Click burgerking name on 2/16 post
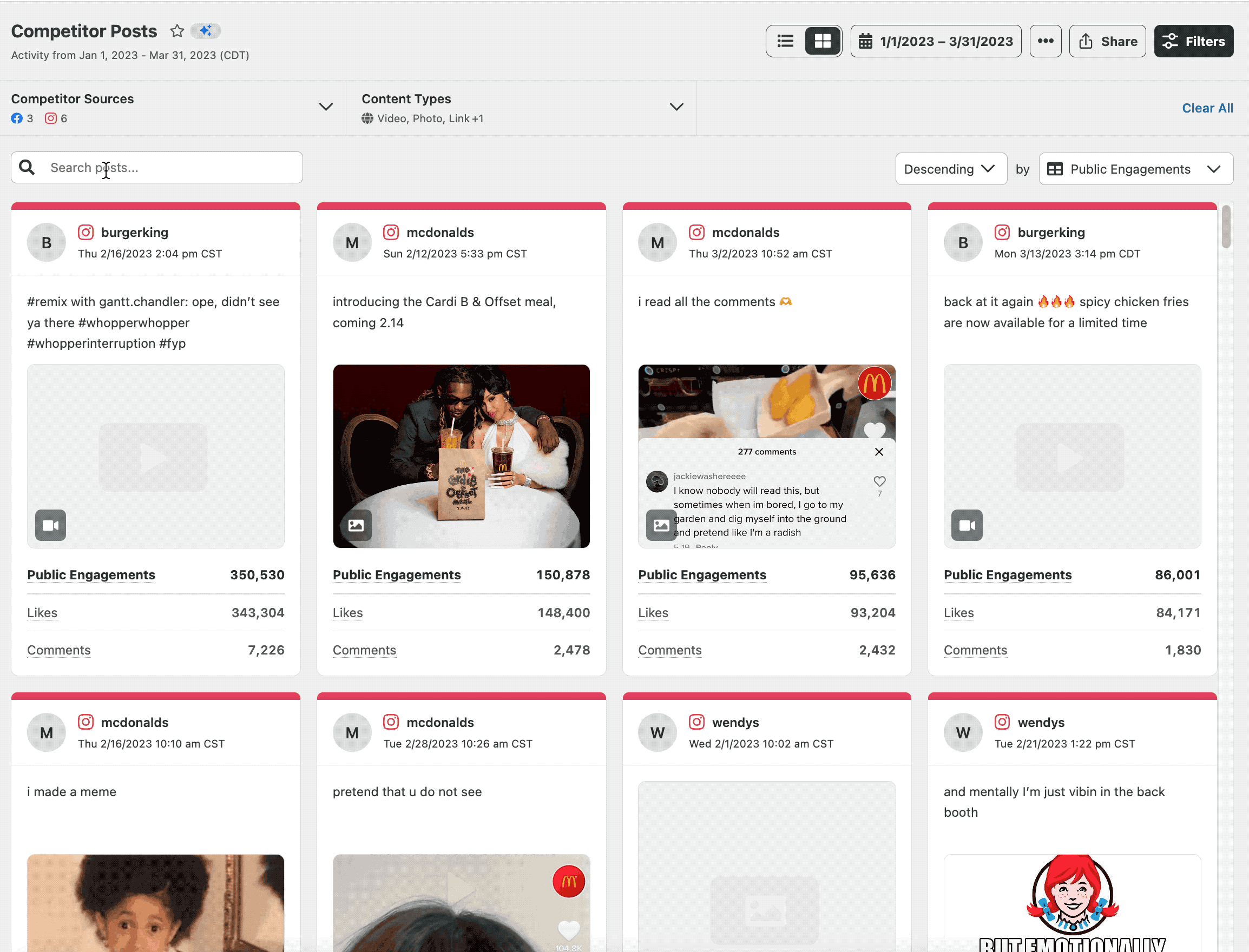1249x952 pixels. pos(134,233)
